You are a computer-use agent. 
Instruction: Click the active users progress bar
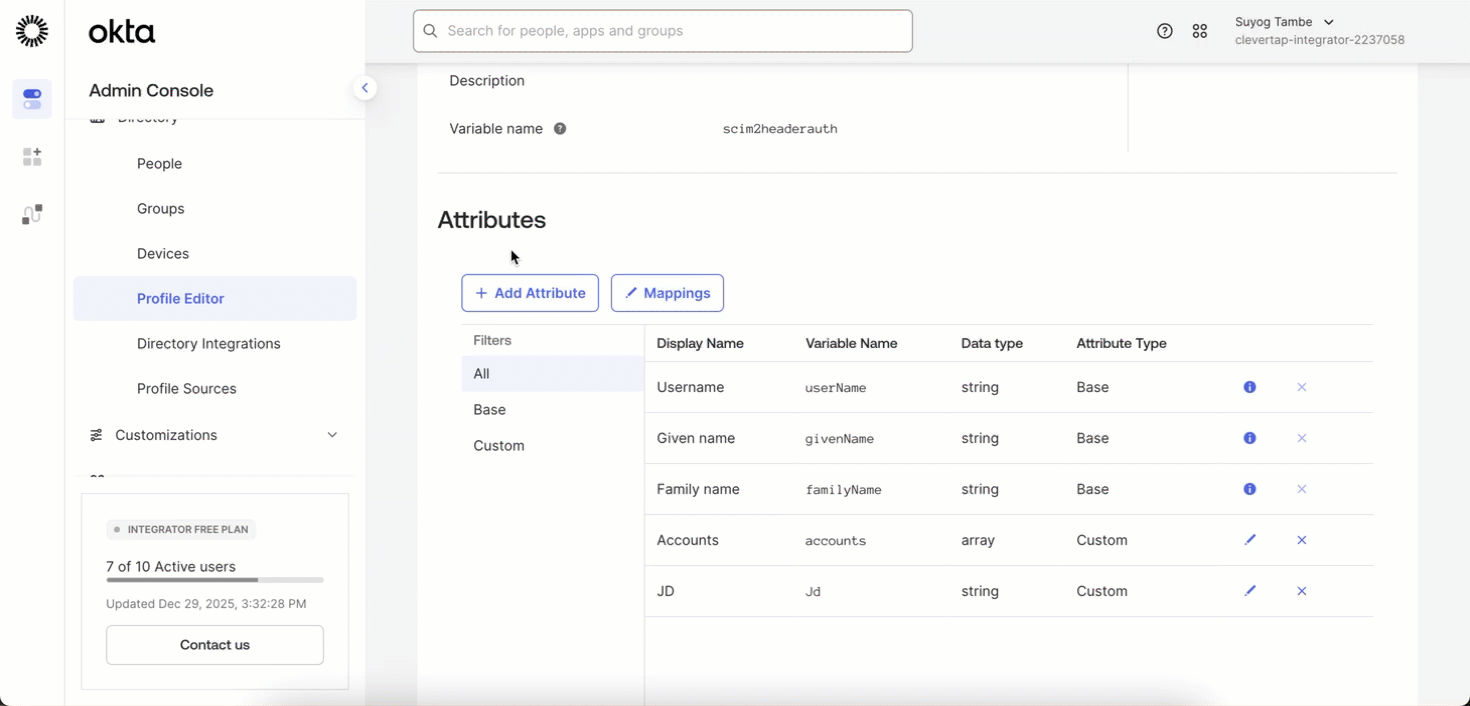tap(214, 580)
